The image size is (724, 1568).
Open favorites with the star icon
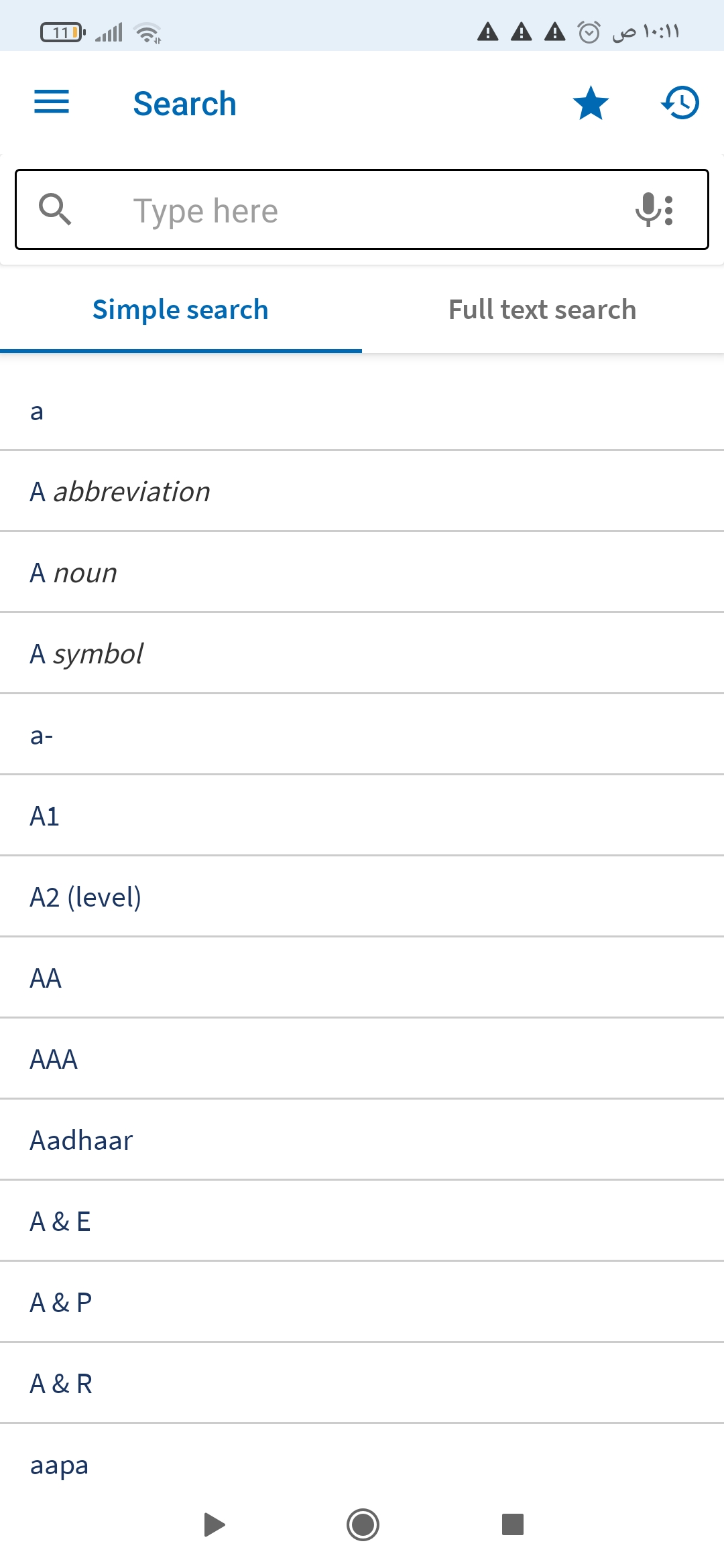[591, 103]
